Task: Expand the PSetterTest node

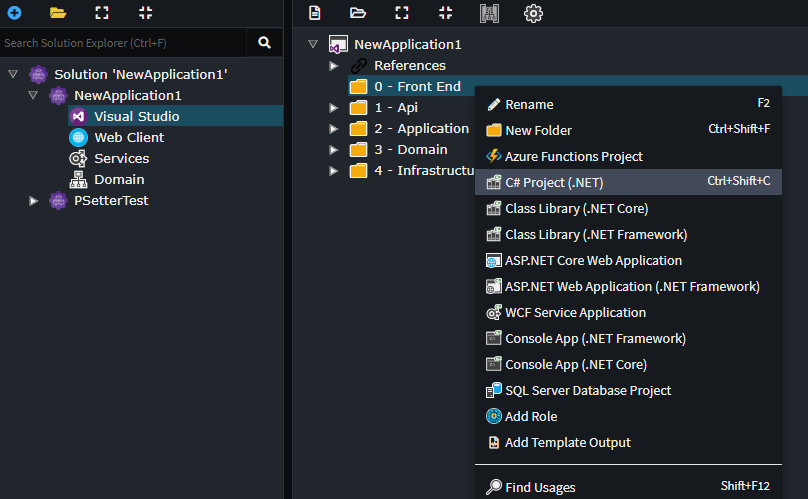Action: pos(33,201)
